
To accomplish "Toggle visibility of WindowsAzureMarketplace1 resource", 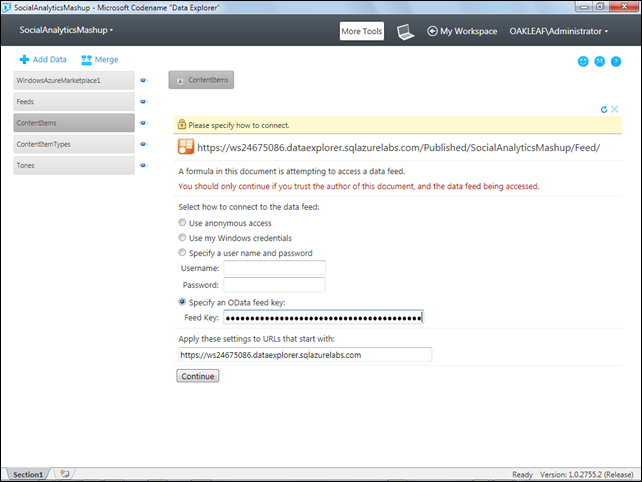I will tap(143, 80).
